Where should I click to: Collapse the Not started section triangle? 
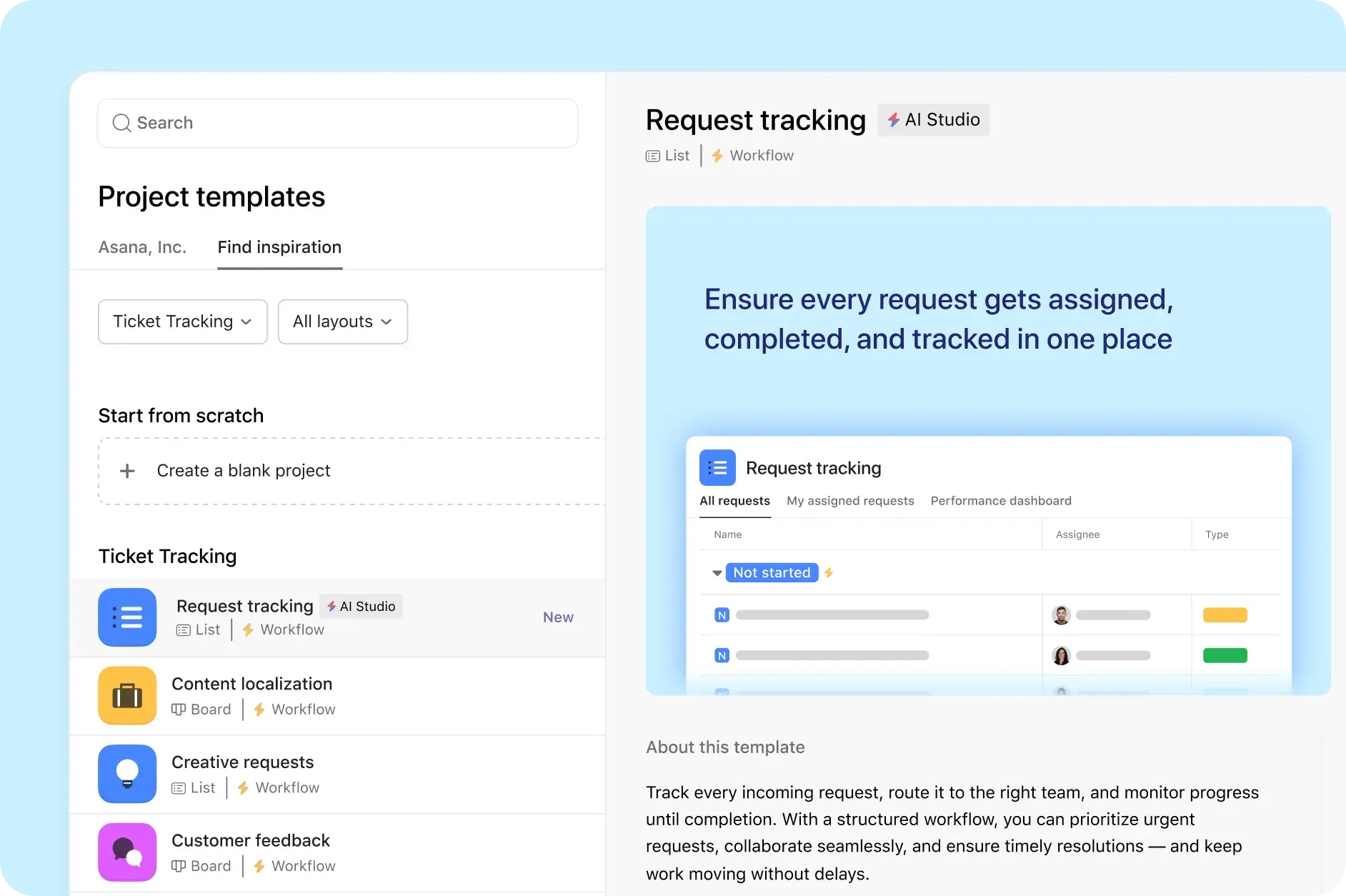click(717, 573)
